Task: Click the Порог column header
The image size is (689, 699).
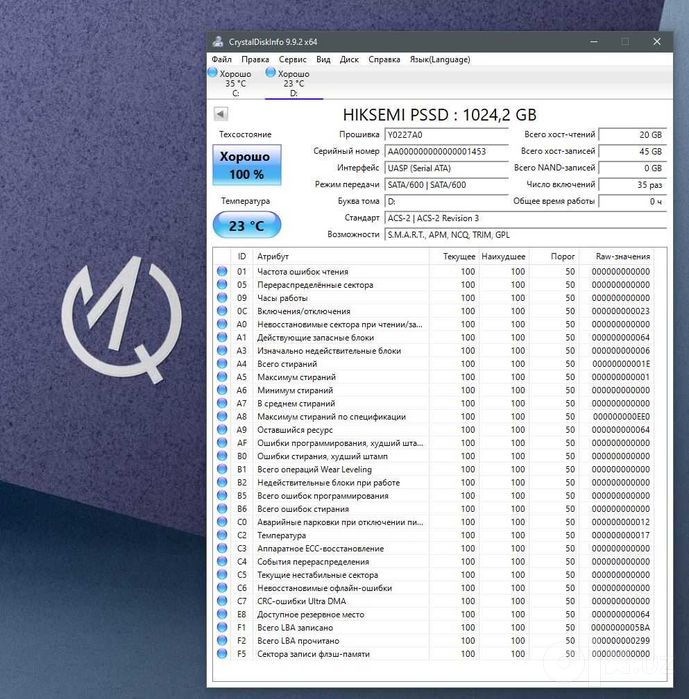Action: (x=554, y=256)
